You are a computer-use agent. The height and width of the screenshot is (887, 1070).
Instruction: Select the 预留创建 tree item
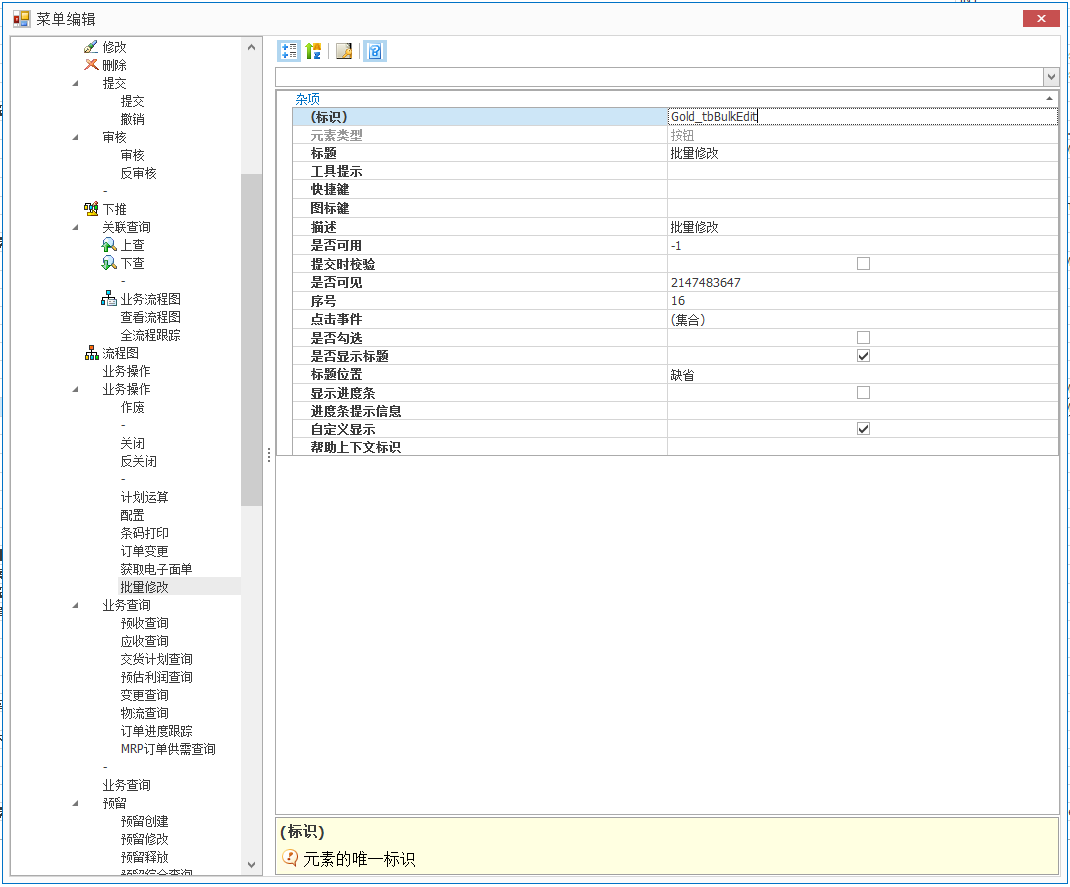(145, 821)
